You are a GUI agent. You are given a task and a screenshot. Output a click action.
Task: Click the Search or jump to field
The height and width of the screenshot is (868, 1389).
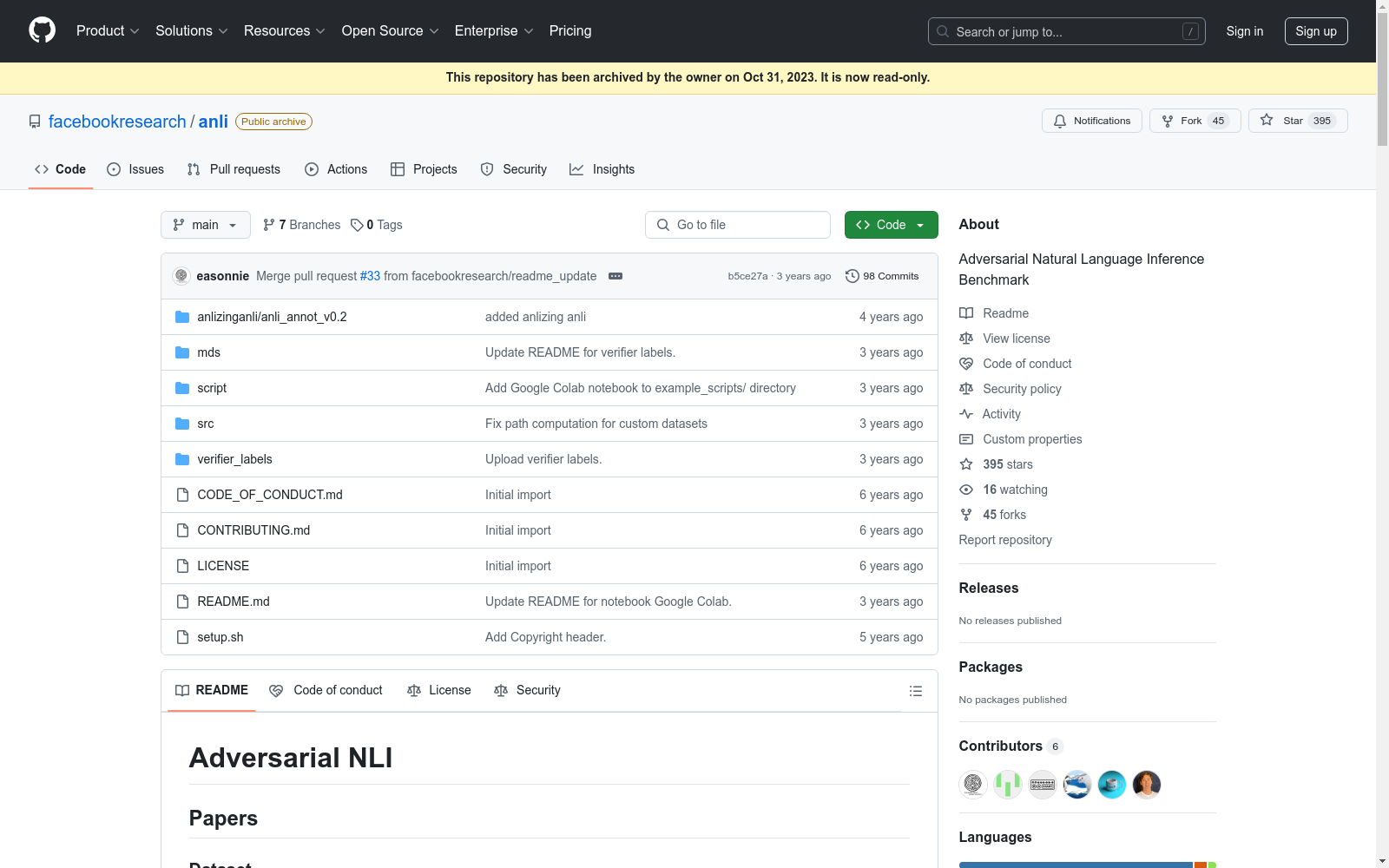point(1067,31)
